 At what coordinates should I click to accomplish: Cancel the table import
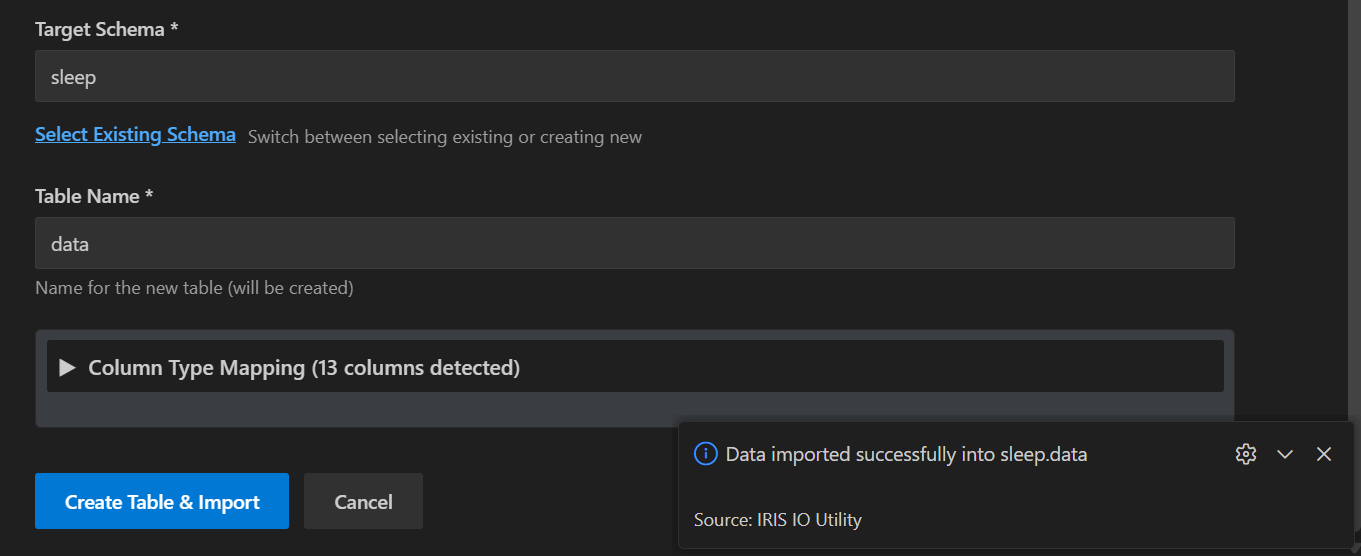click(x=363, y=501)
